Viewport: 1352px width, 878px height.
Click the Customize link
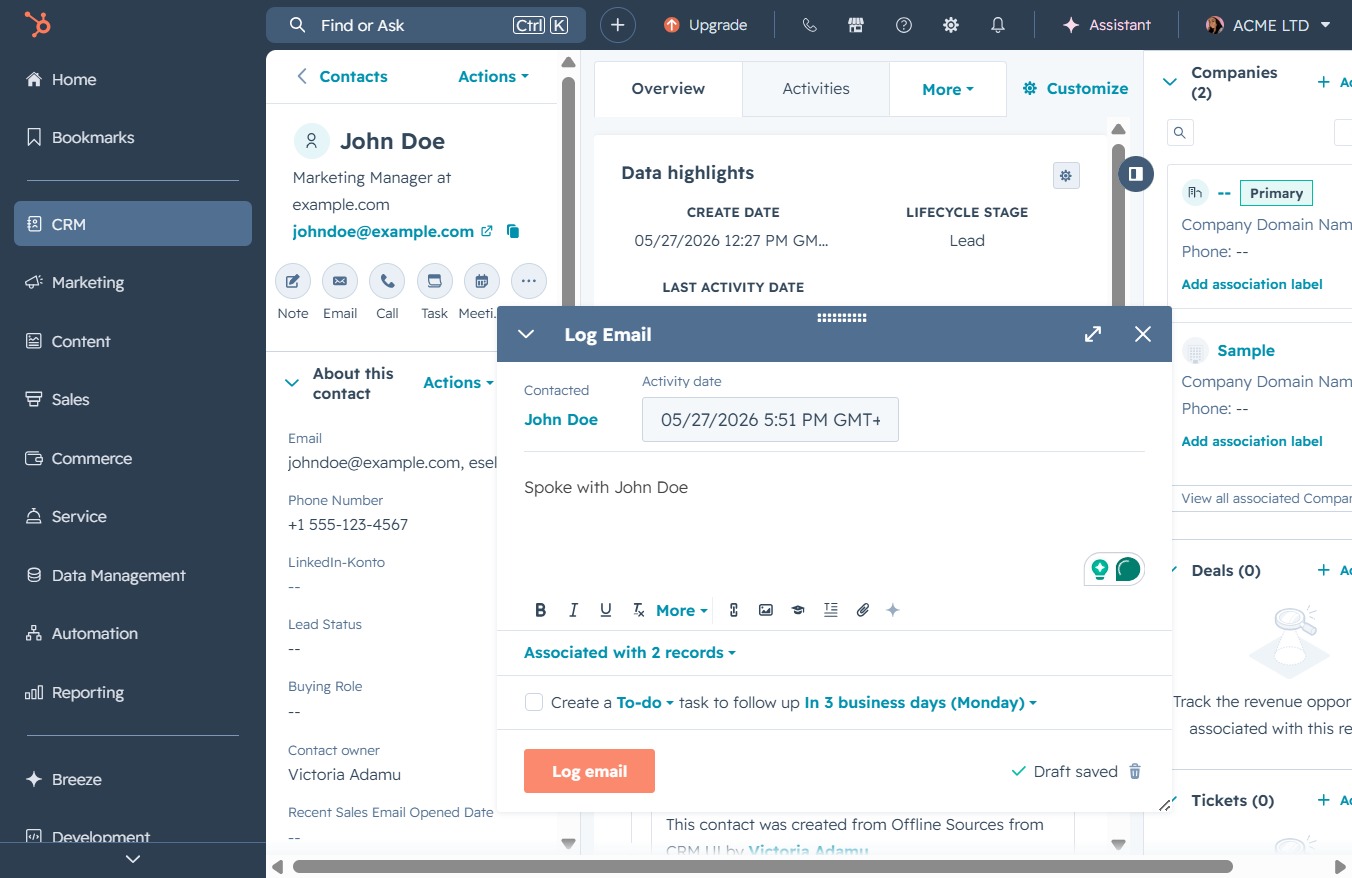[x=1076, y=88]
